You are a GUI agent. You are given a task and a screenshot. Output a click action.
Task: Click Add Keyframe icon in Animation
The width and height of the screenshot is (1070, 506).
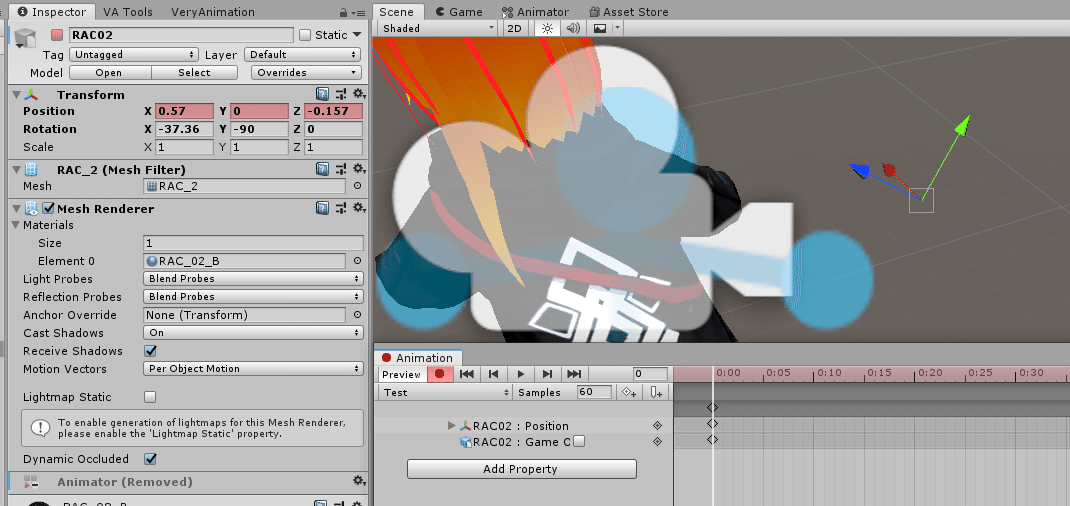[x=628, y=392]
